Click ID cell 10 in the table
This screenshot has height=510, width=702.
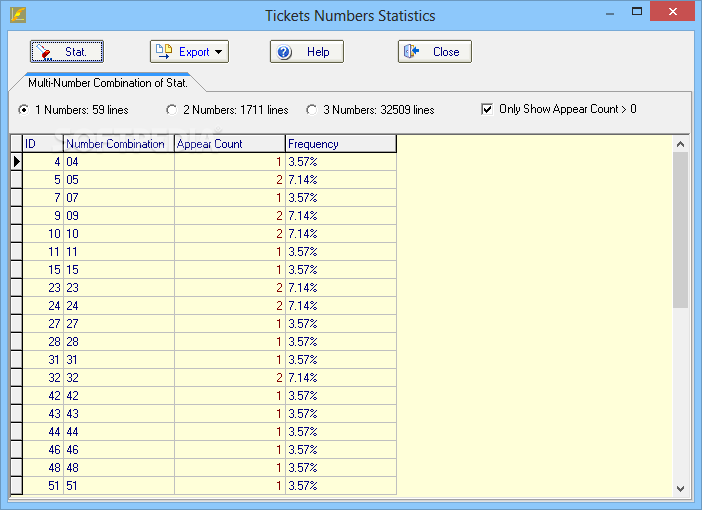(x=43, y=234)
